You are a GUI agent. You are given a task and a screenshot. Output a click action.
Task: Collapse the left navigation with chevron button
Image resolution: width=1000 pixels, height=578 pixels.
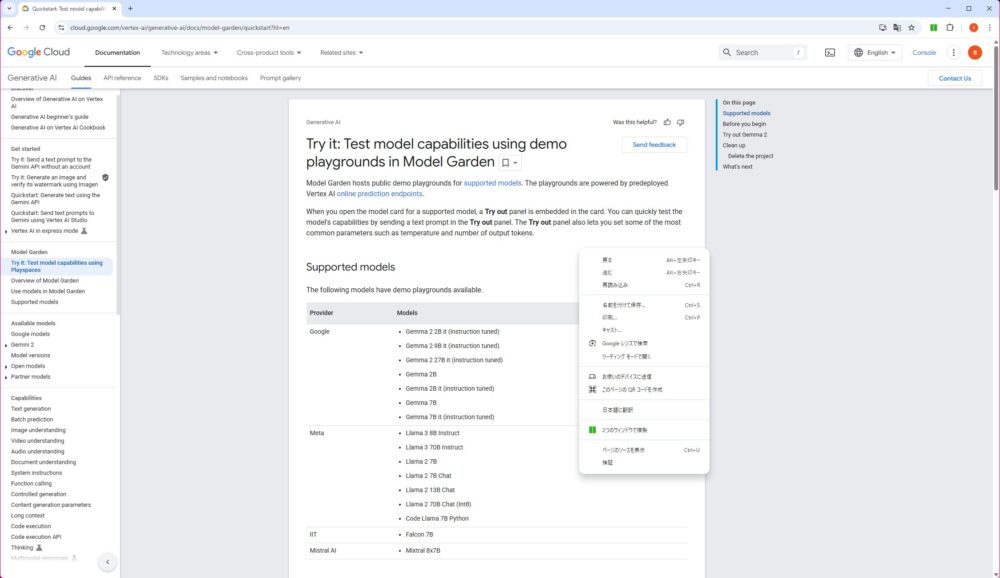pos(107,562)
